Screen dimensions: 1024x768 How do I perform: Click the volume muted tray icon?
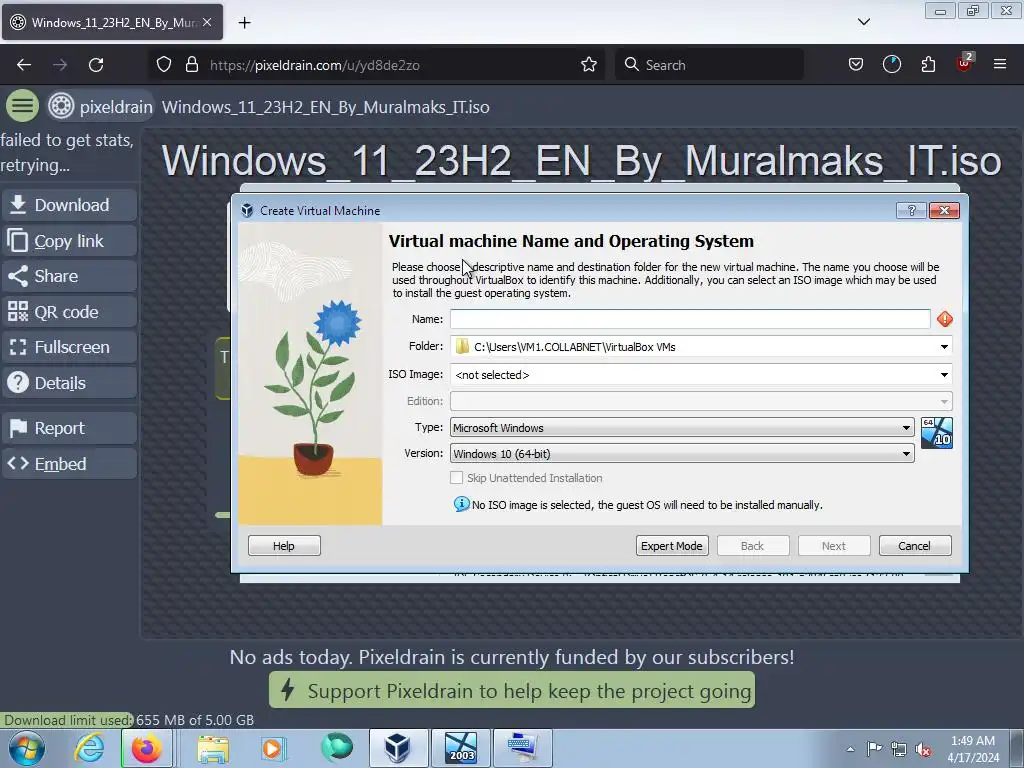(923, 749)
